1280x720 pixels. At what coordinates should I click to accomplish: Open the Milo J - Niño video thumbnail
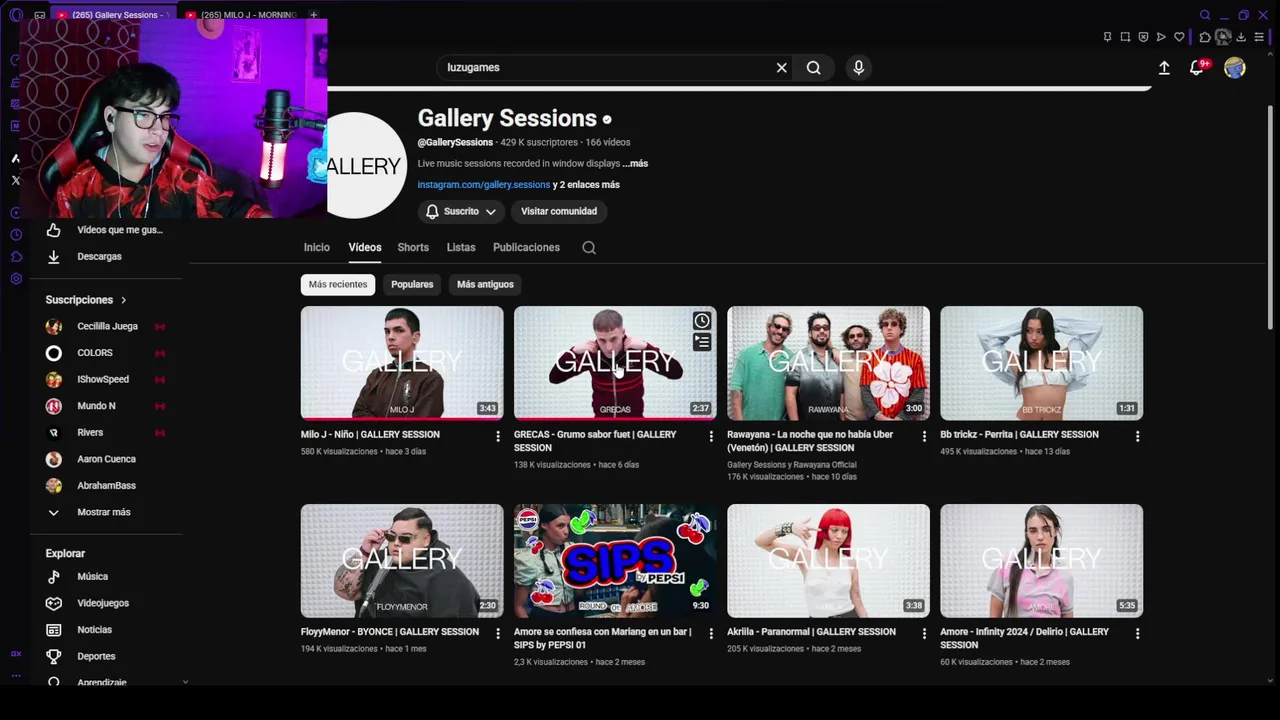pos(402,363)
